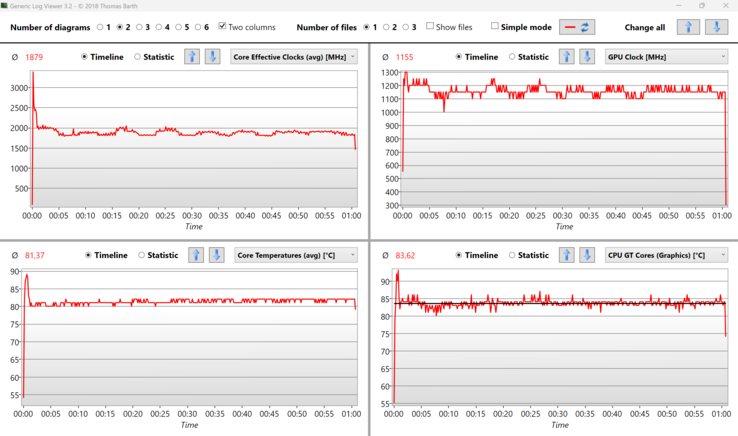Click inside the Core Temperatures timeline graph
This screenshot has width=738, height=436.
pos(190,350)
